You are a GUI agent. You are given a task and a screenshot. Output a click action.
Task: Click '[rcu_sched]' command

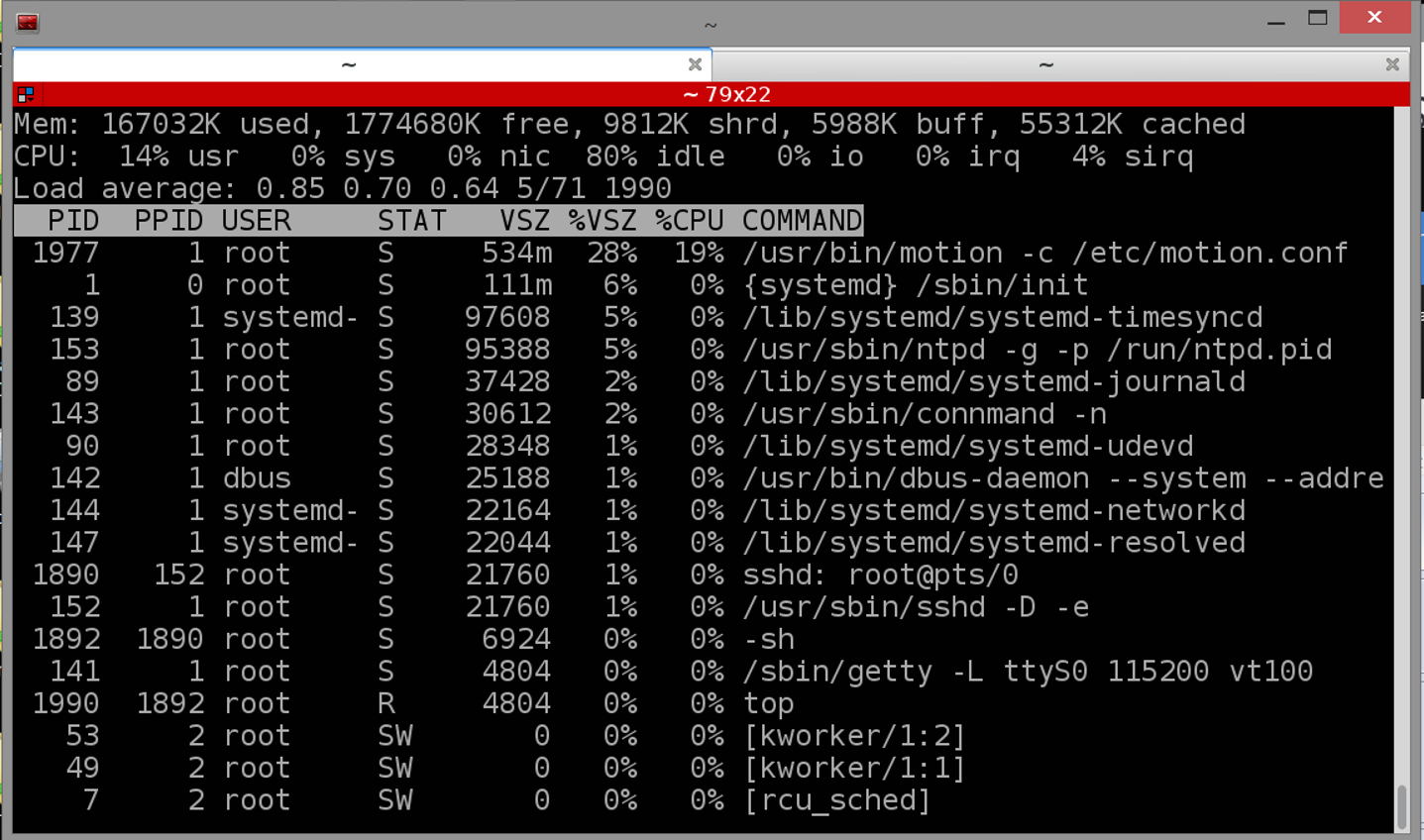[x=837, y=800]
